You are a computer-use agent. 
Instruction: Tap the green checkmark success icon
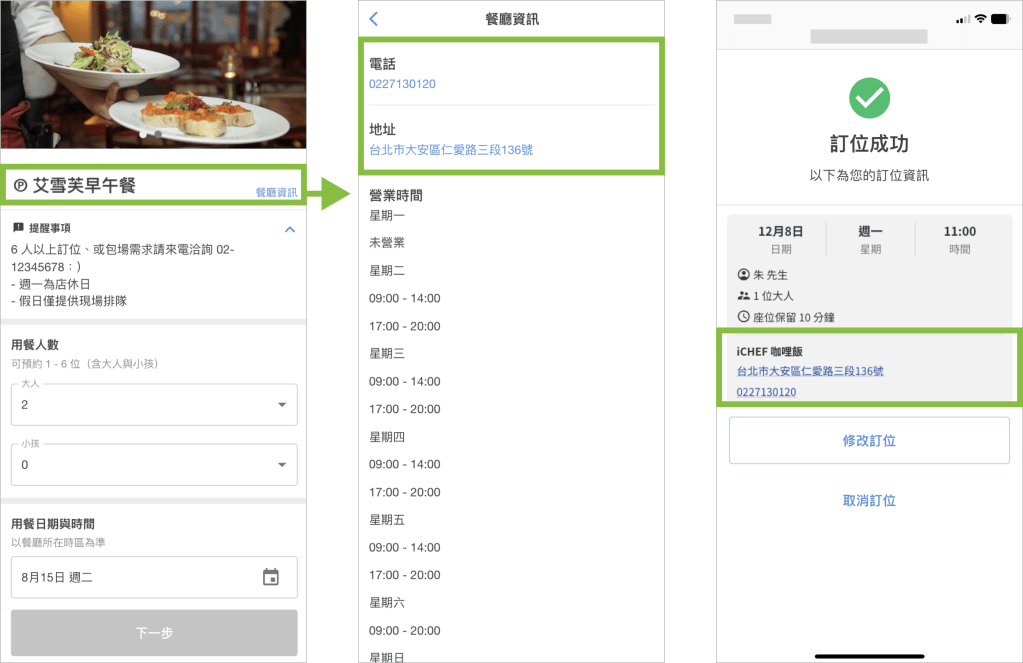(x=868, y=98)
